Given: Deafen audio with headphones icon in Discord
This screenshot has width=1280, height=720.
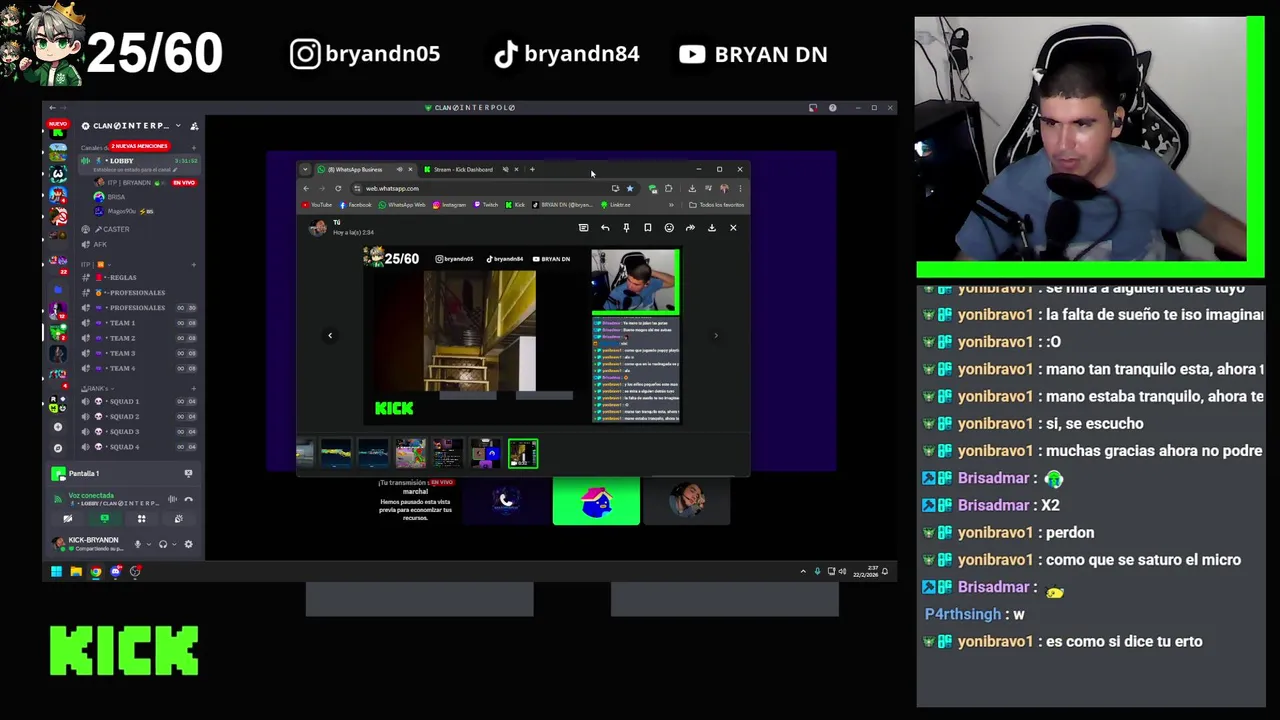Looking at the screenshot, I should point(163,544).
